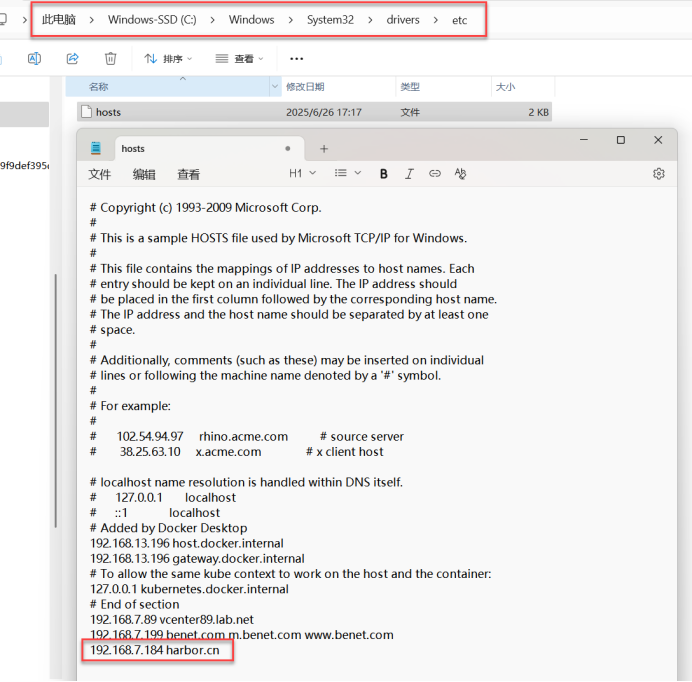Toggle bold formatting in Notepad

pyautogui.click(x=383, y=173)
